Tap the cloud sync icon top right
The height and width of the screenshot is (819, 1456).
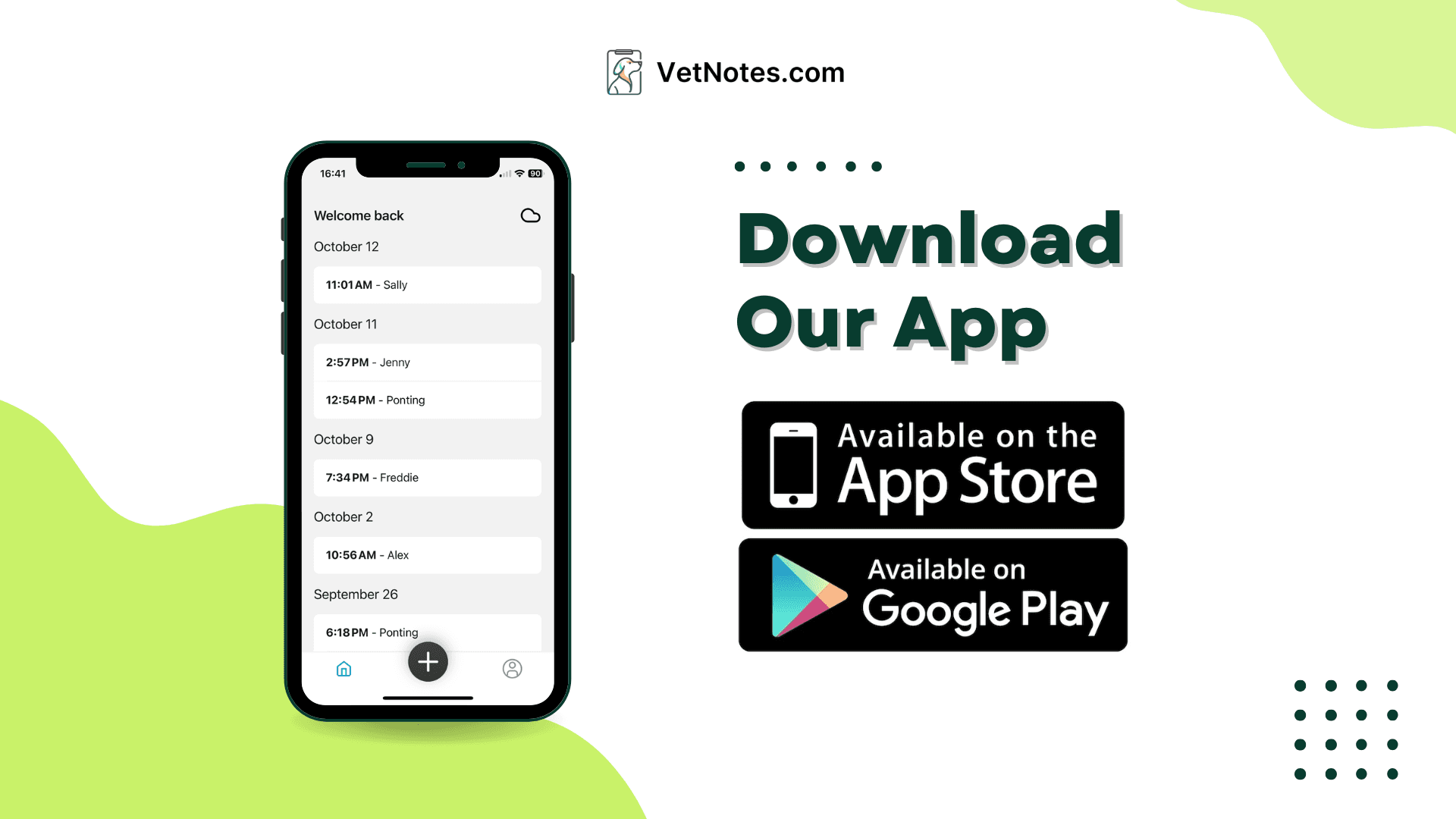(529, 215)
